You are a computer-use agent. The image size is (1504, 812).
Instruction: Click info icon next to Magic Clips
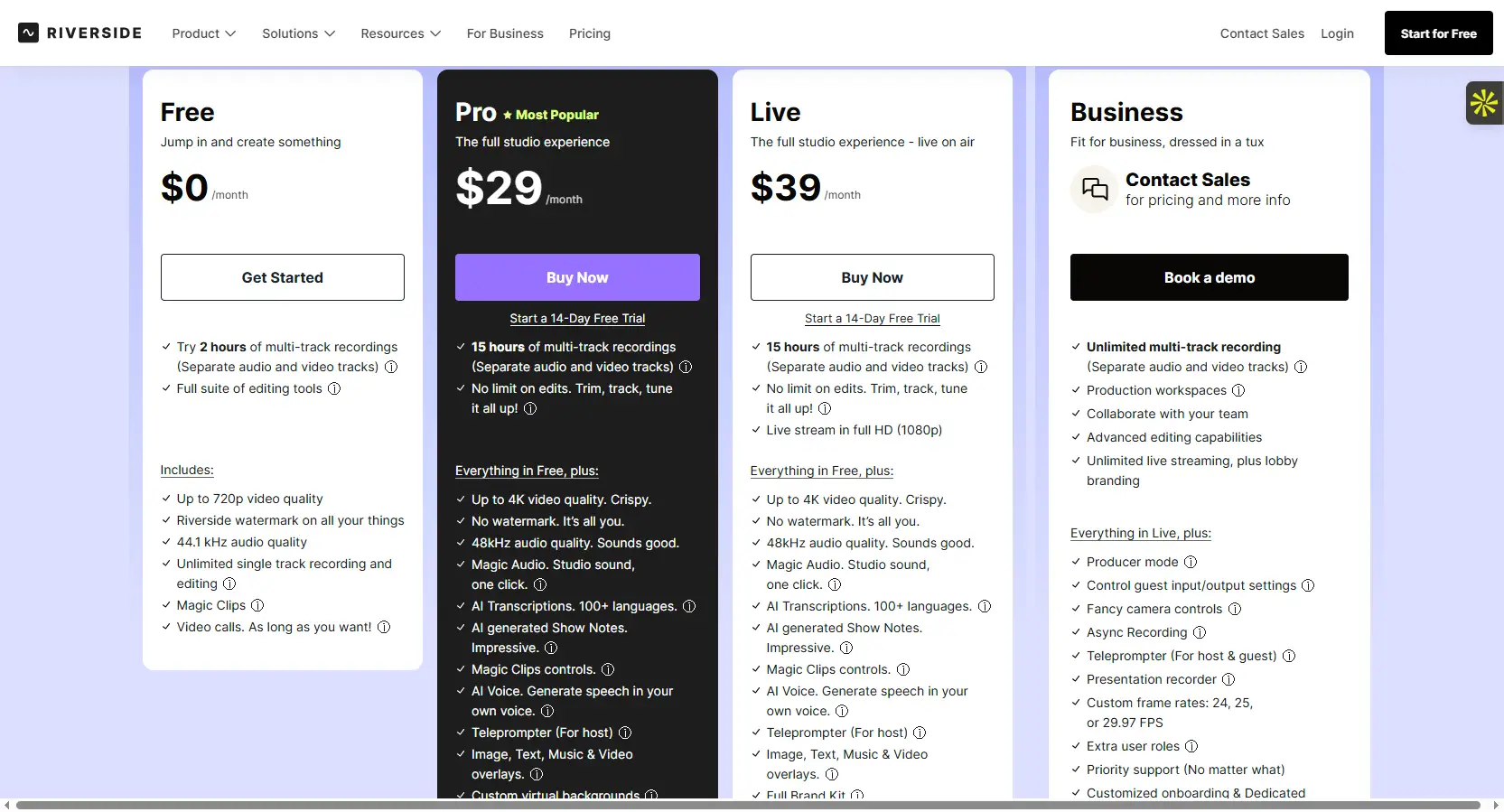tap(257, 605)
